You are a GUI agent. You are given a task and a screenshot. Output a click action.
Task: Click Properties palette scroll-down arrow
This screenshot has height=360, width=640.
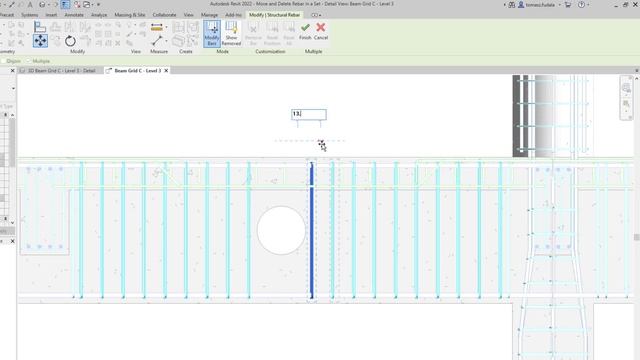coord(13,222)
